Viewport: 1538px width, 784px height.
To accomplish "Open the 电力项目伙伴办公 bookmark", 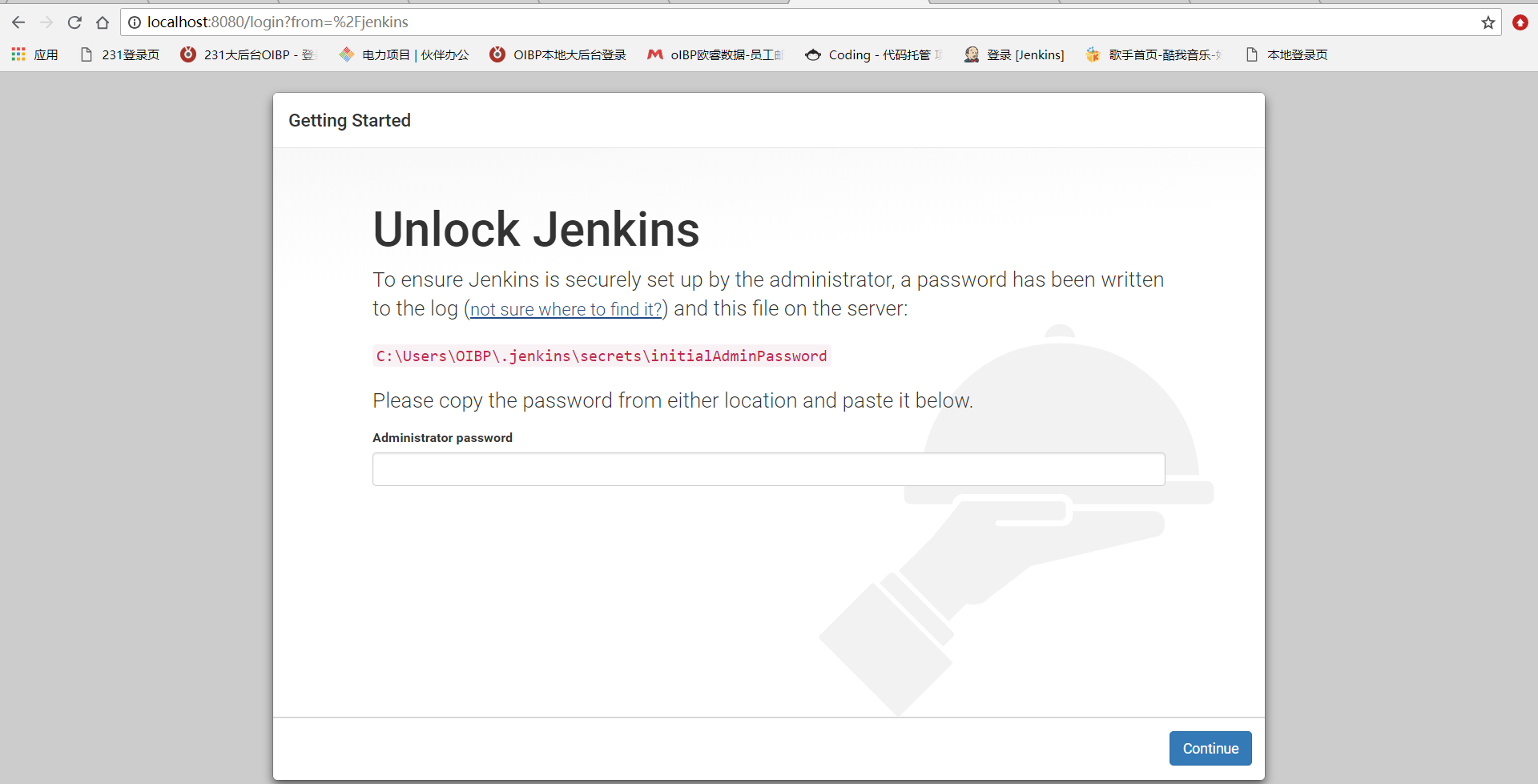I will tap(405, 54).
